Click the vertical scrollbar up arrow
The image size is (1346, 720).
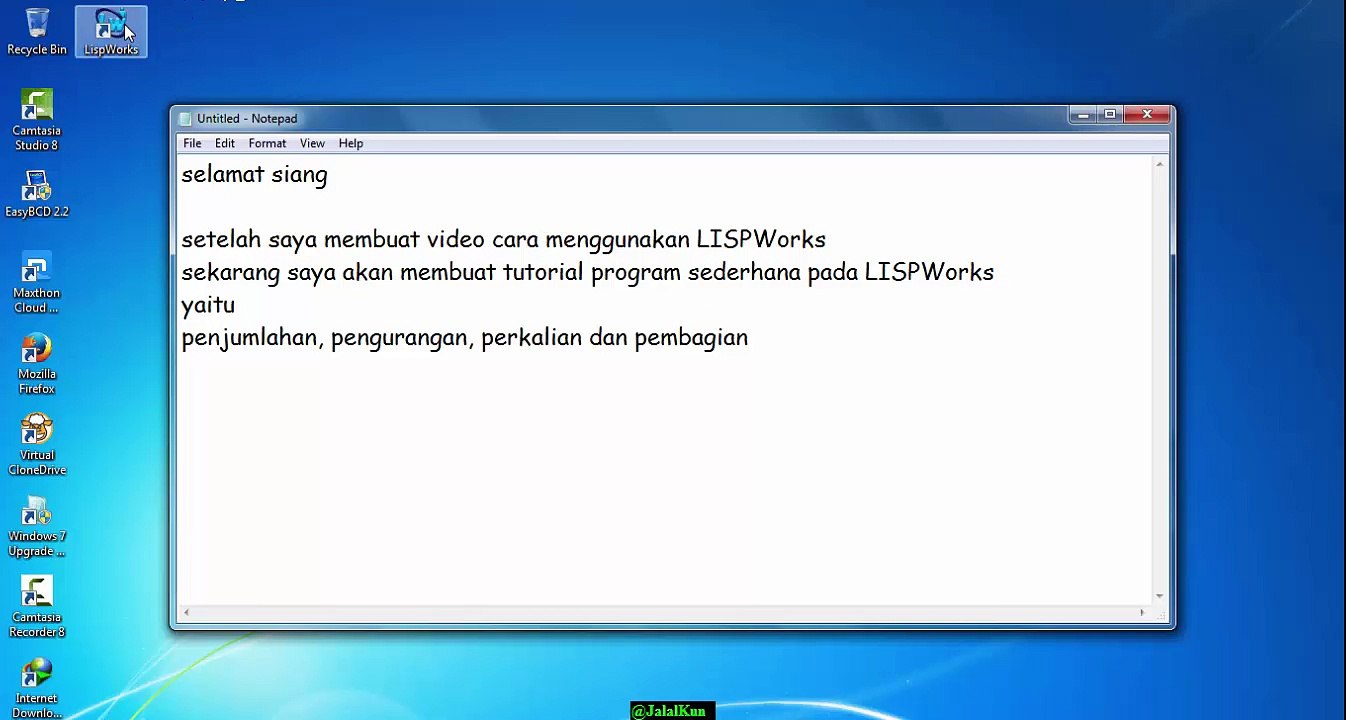tap(1160, 164)
